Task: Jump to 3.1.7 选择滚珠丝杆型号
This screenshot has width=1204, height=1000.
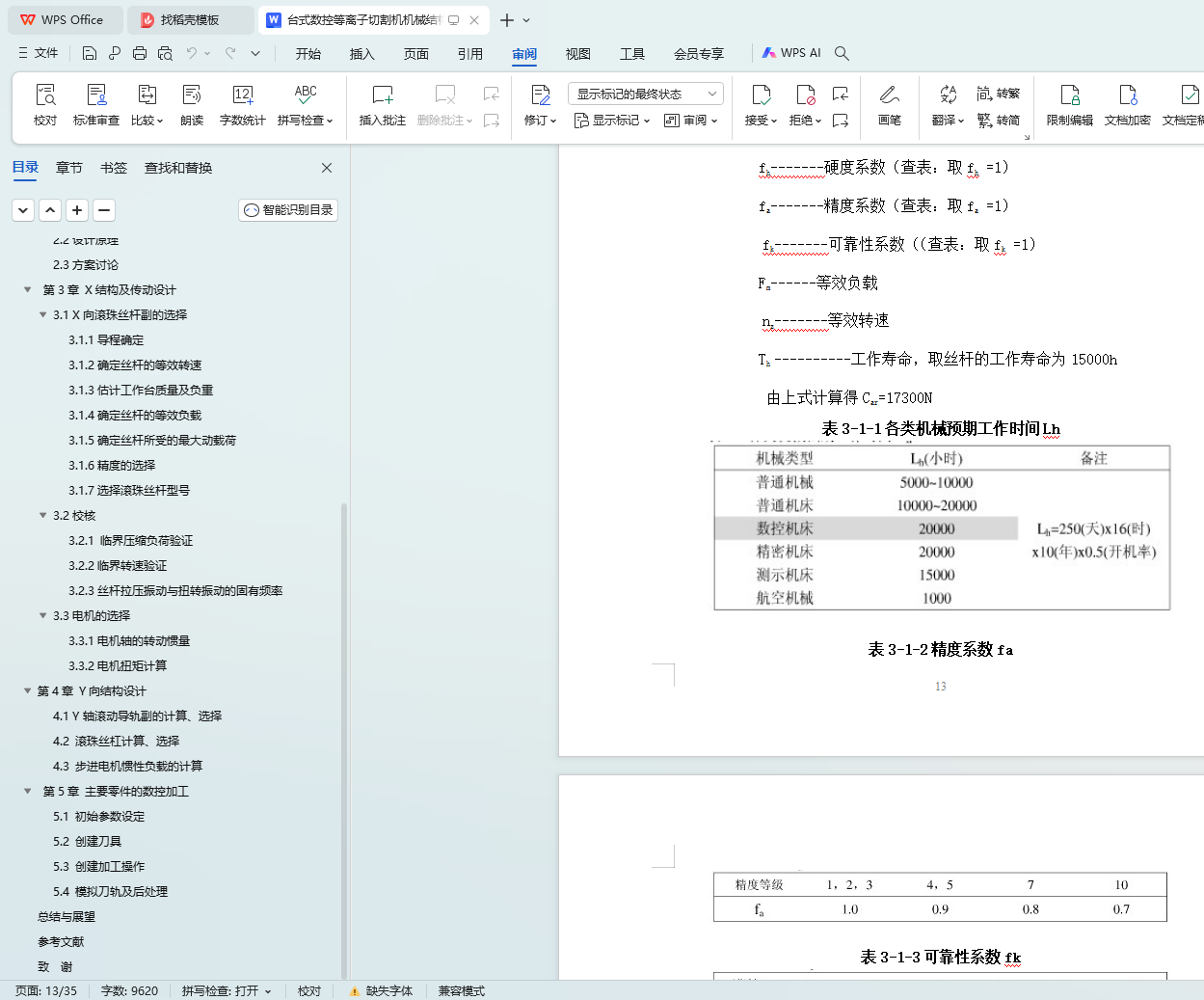Action: tap(129, 490)
